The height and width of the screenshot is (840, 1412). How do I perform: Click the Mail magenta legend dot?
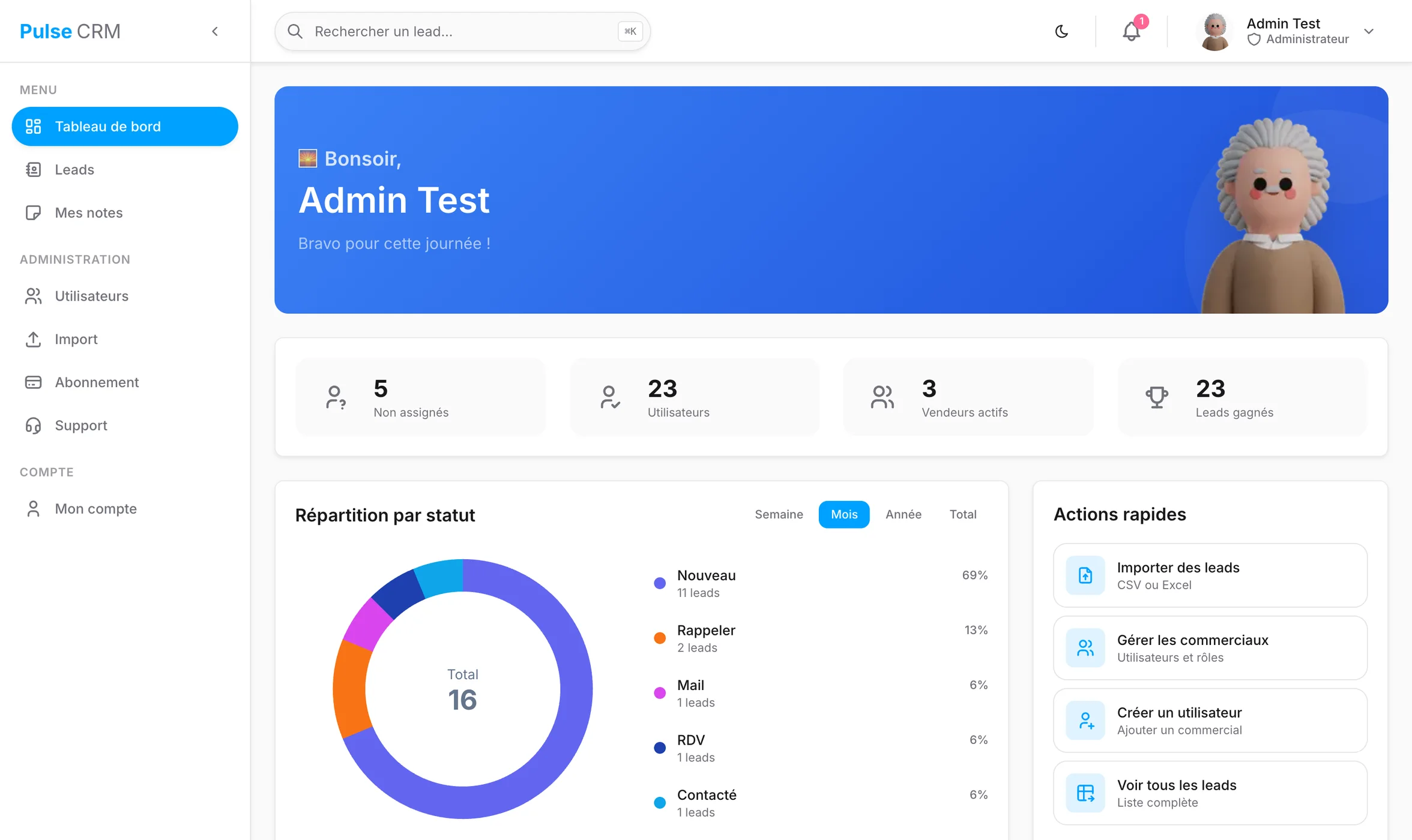[x=660, y=694]
